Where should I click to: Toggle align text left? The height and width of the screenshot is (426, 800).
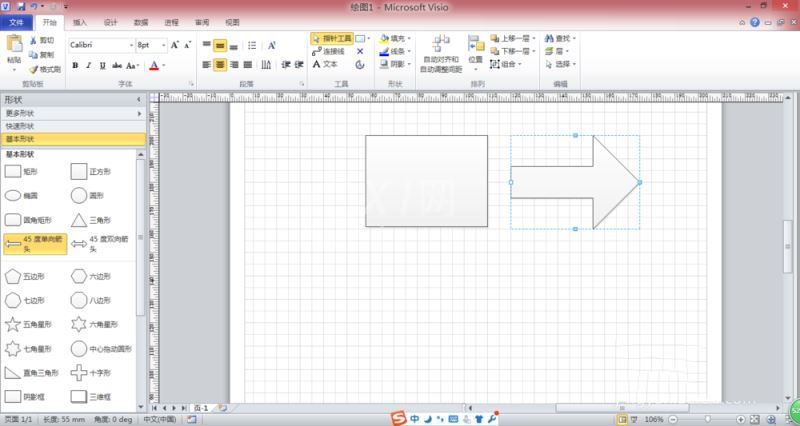point(207,65)
